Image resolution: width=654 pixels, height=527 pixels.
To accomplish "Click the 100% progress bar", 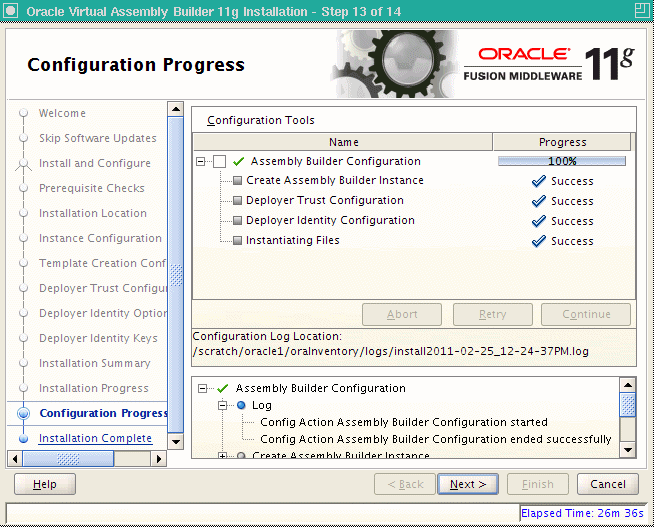I will coord(562,161).
